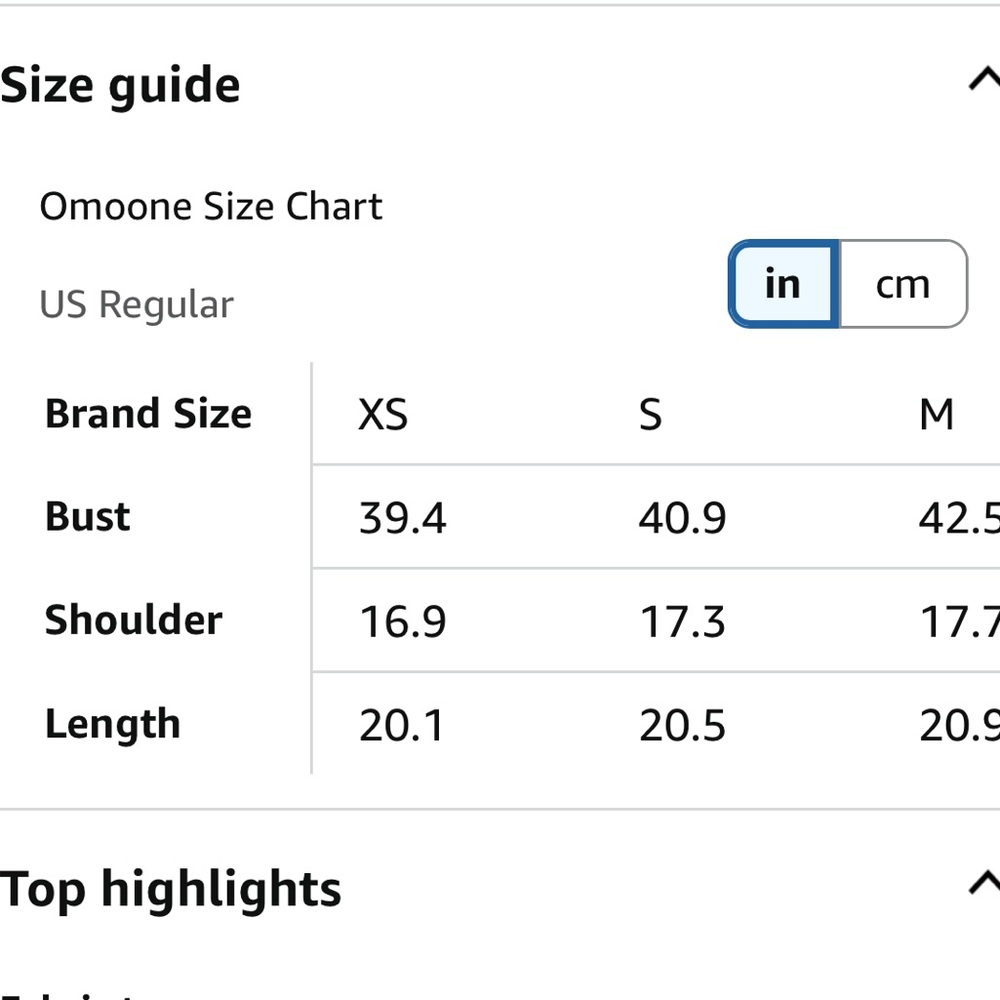This screenshot has height=1000, width=1000.
Task: Click the Top highlights heading
Action: click(x=170, y=888)
